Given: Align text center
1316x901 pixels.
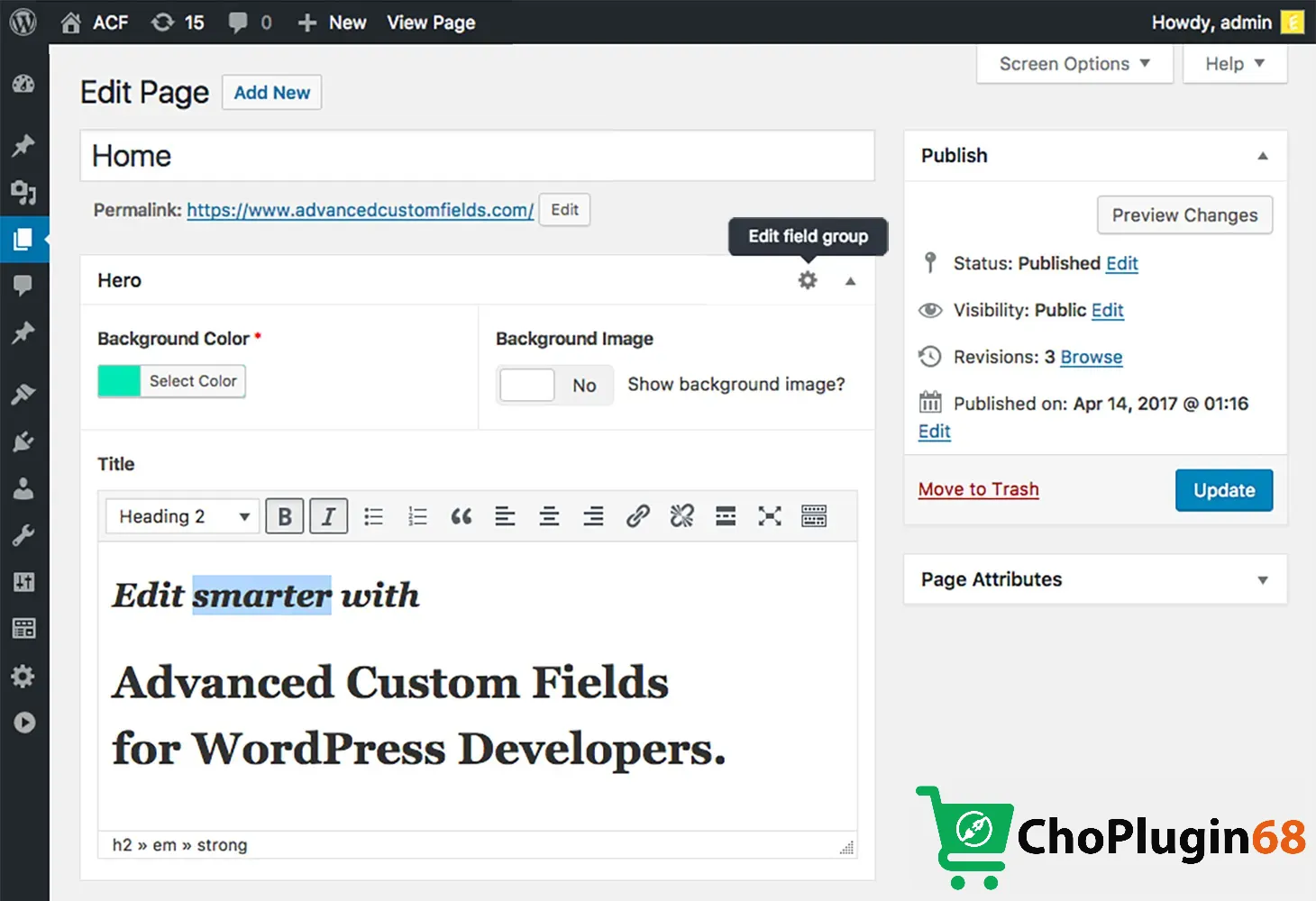Looking at the screenshot, I should (549, 516).
